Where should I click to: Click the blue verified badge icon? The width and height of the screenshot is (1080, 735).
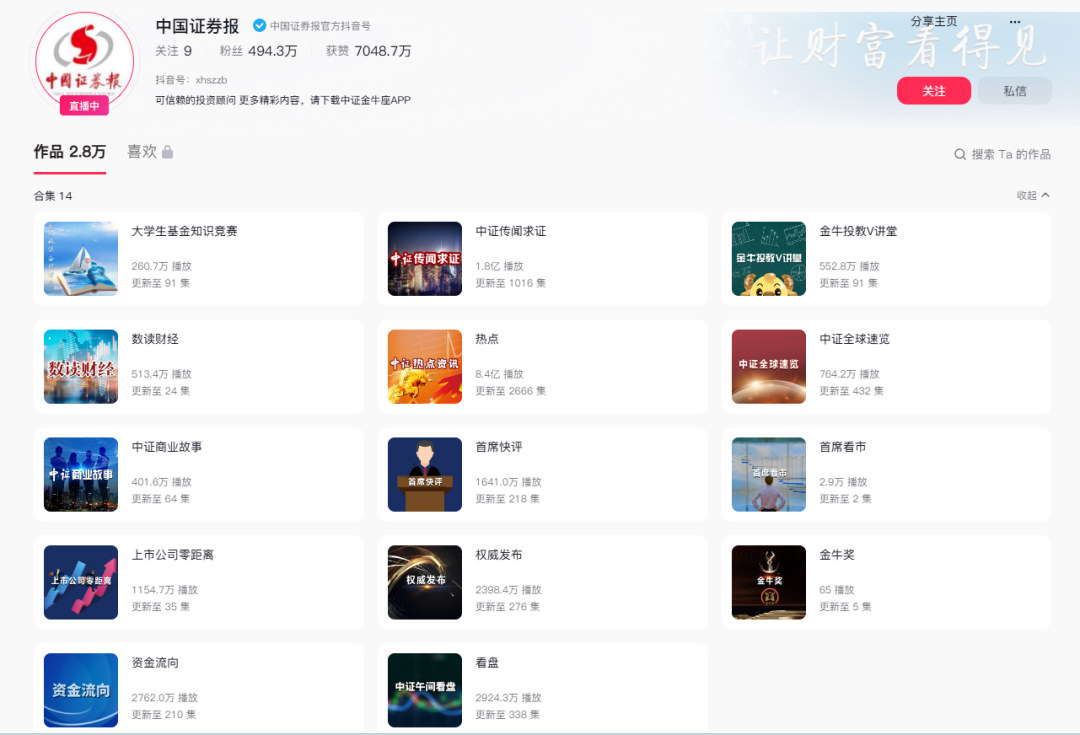(259, 26)
